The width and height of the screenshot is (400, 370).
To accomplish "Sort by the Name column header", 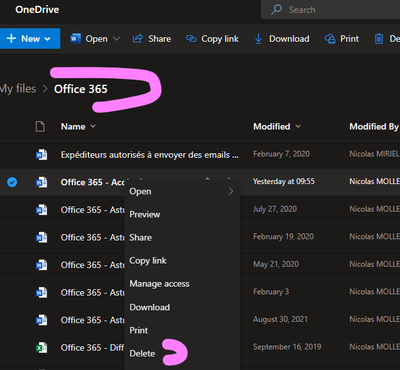I will 73,127.
